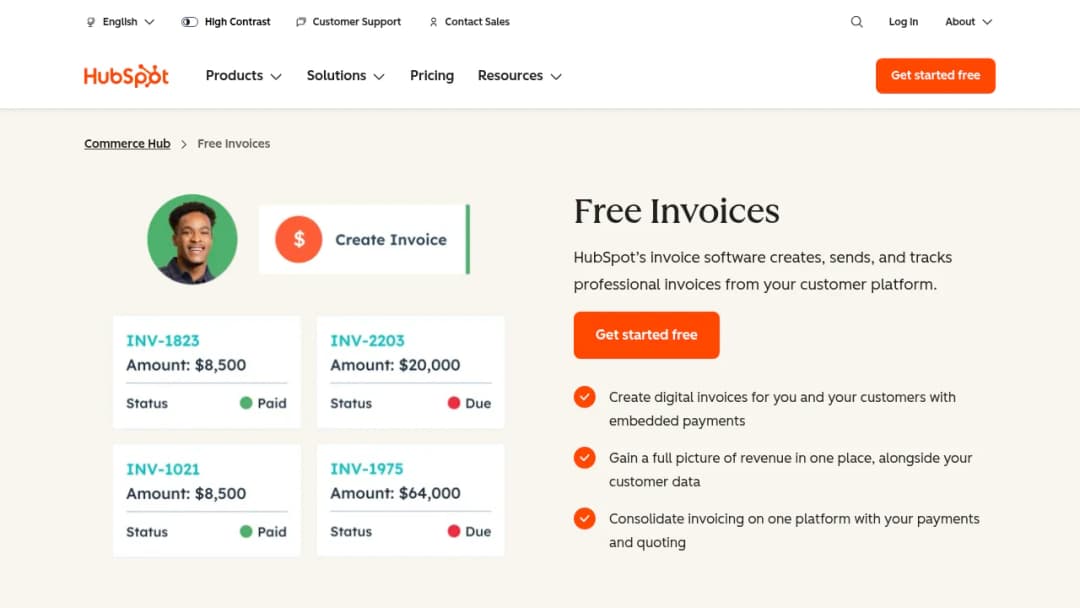
Task: Click the checkmark icon beside consolidate invoicing bullet
Action: [584, 518]
